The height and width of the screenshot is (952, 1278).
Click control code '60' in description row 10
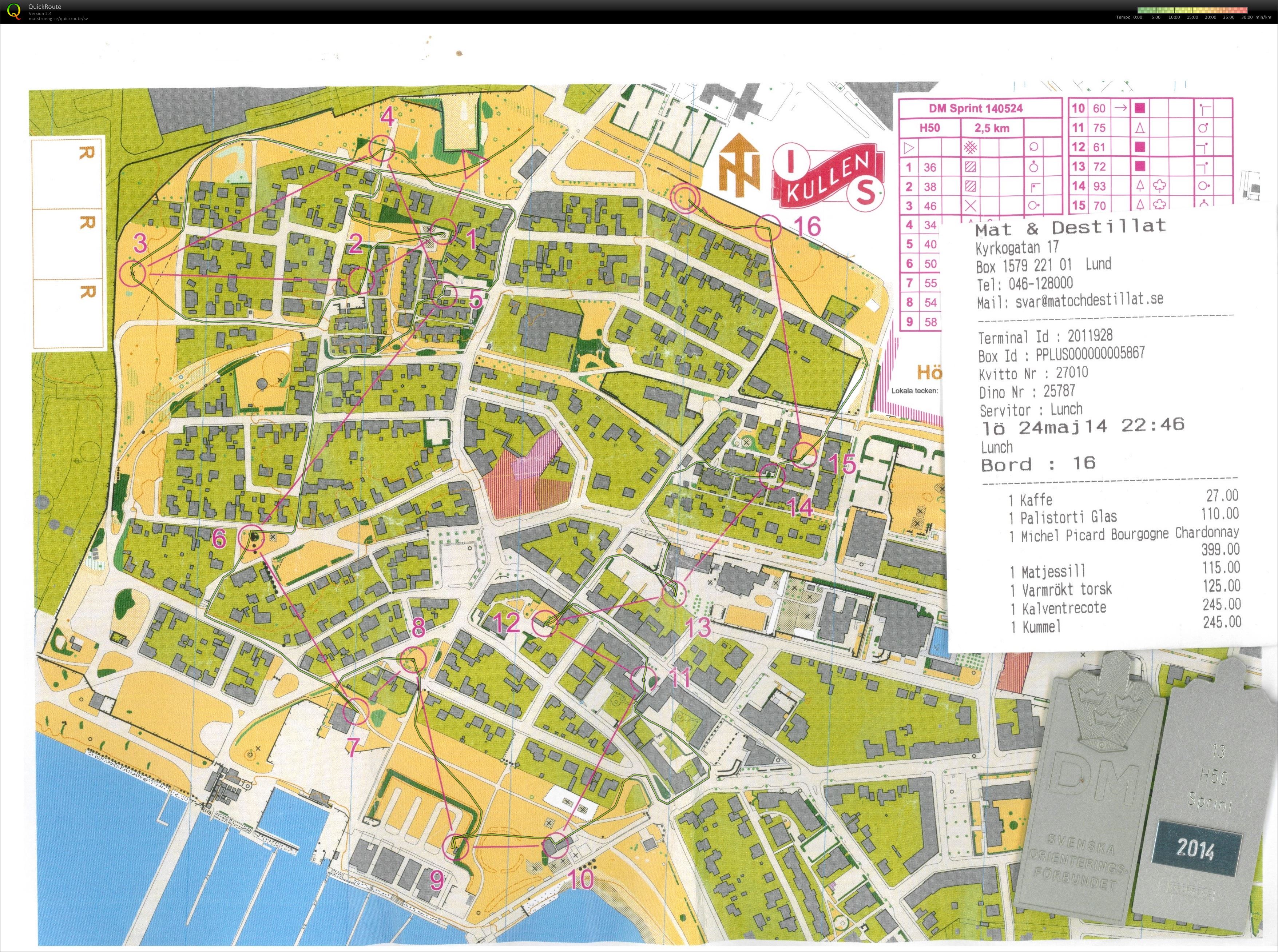tap(1099, 108)
